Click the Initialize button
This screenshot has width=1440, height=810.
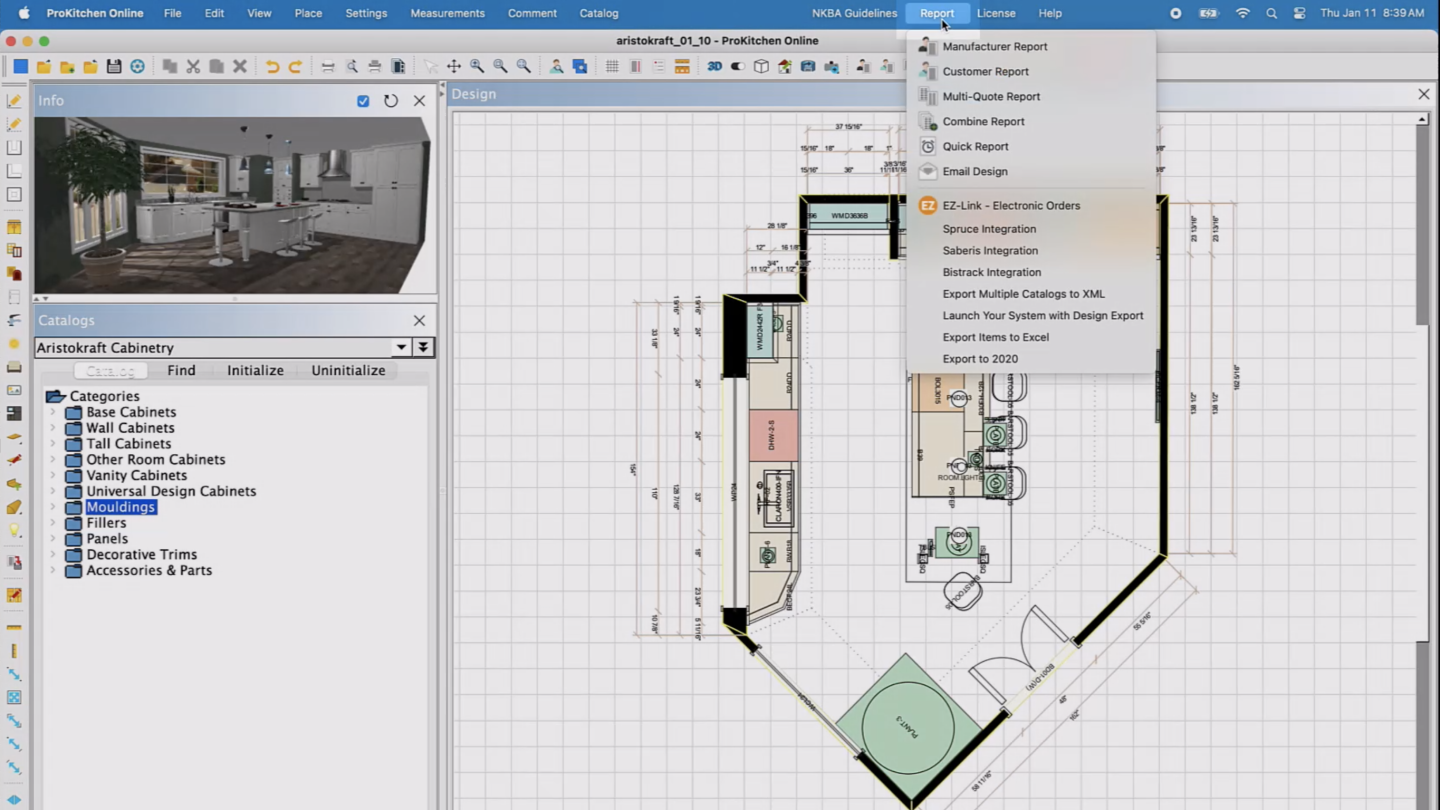[x=255, y=370]
